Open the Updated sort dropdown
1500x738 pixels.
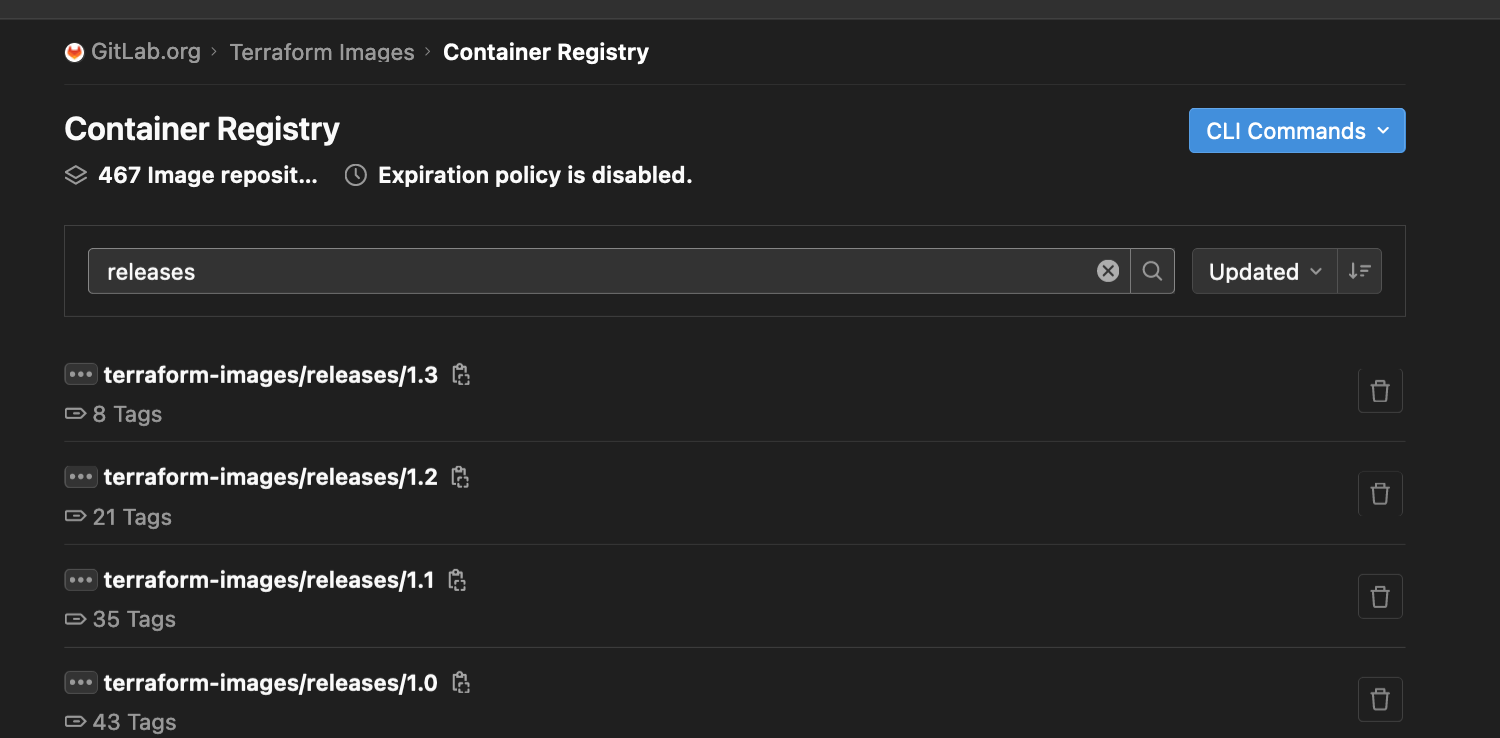pos(1264,271)
